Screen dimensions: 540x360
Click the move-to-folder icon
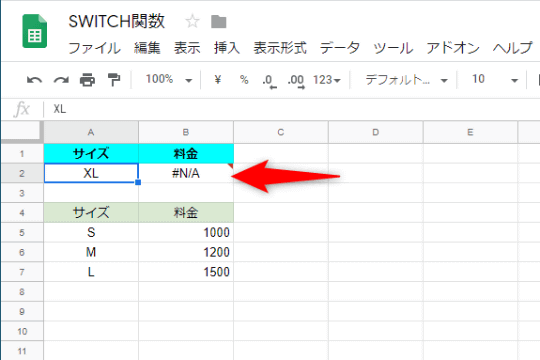point(219,22)
